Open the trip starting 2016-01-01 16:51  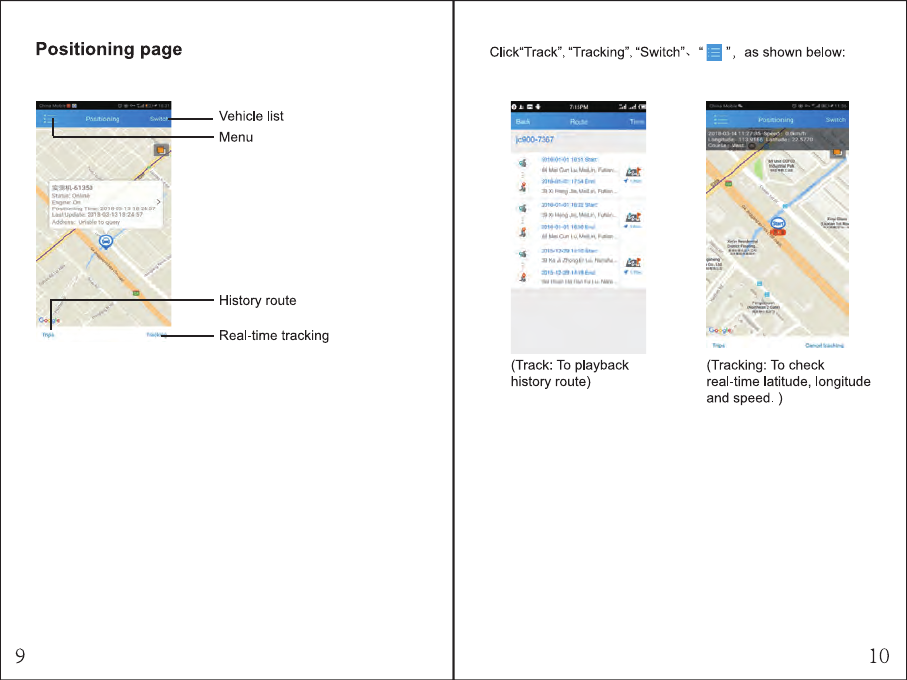pyautogui.click(x=569, y=159)
